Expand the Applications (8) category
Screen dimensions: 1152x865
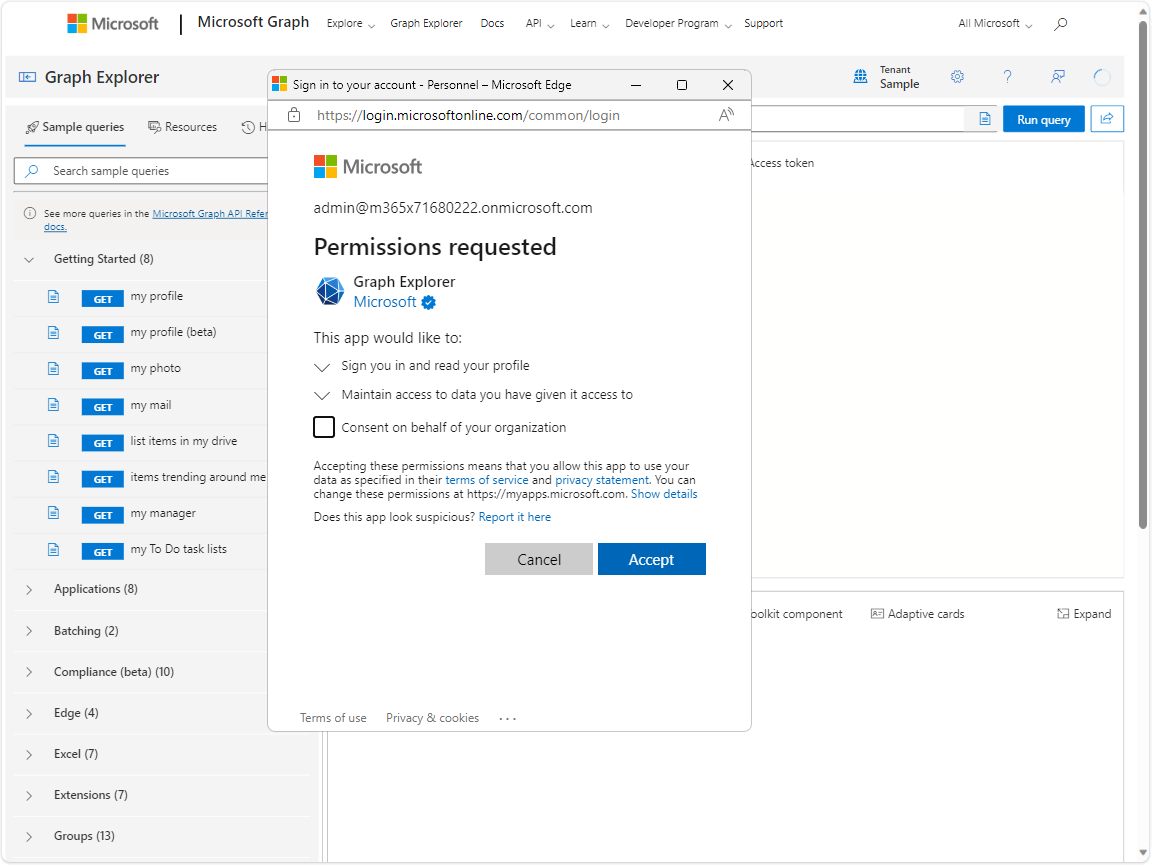point(29,589)
